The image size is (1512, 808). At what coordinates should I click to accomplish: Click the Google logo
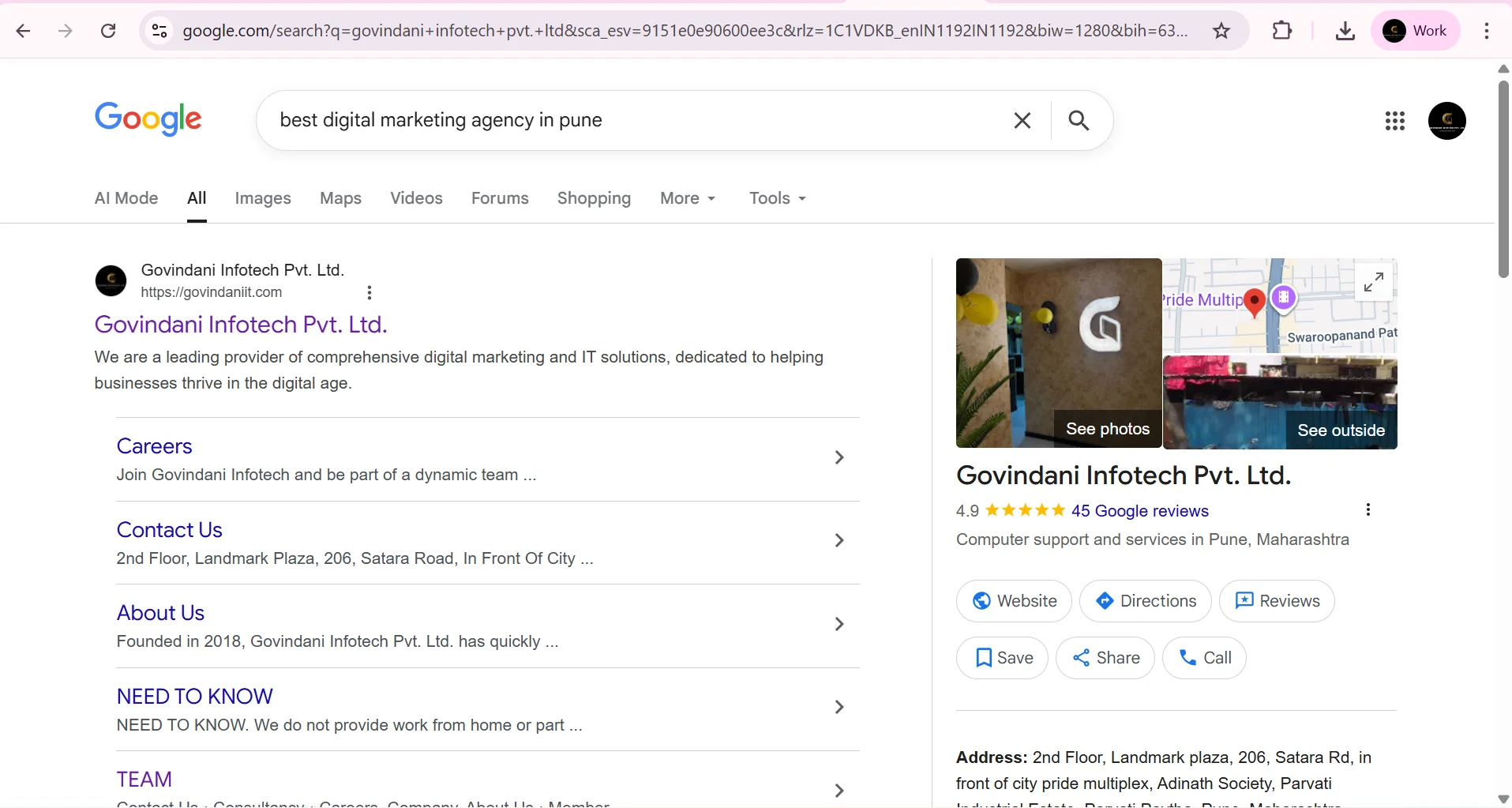(x=148, y=119)
